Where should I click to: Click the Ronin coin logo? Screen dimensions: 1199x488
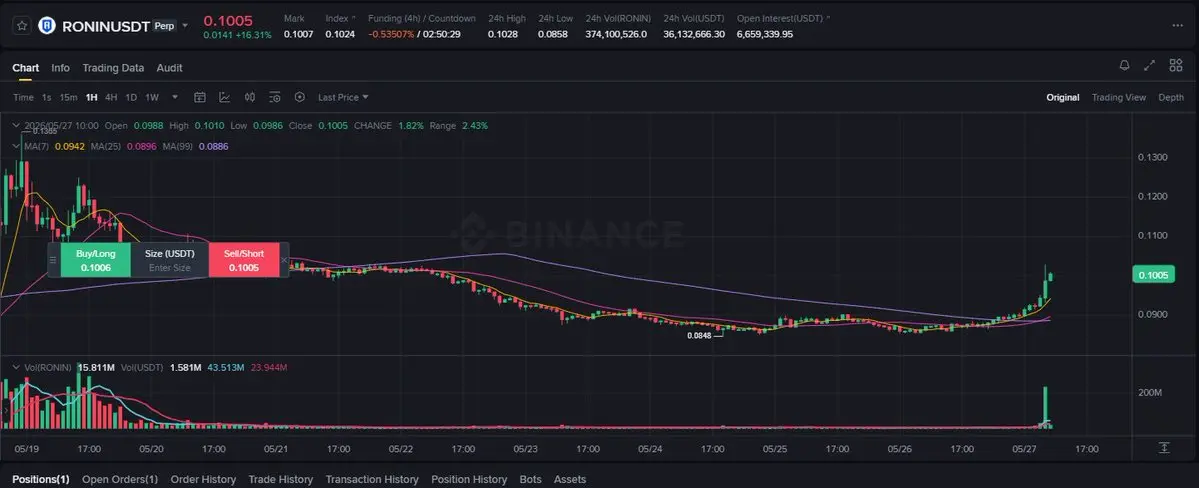coord(47,26)
